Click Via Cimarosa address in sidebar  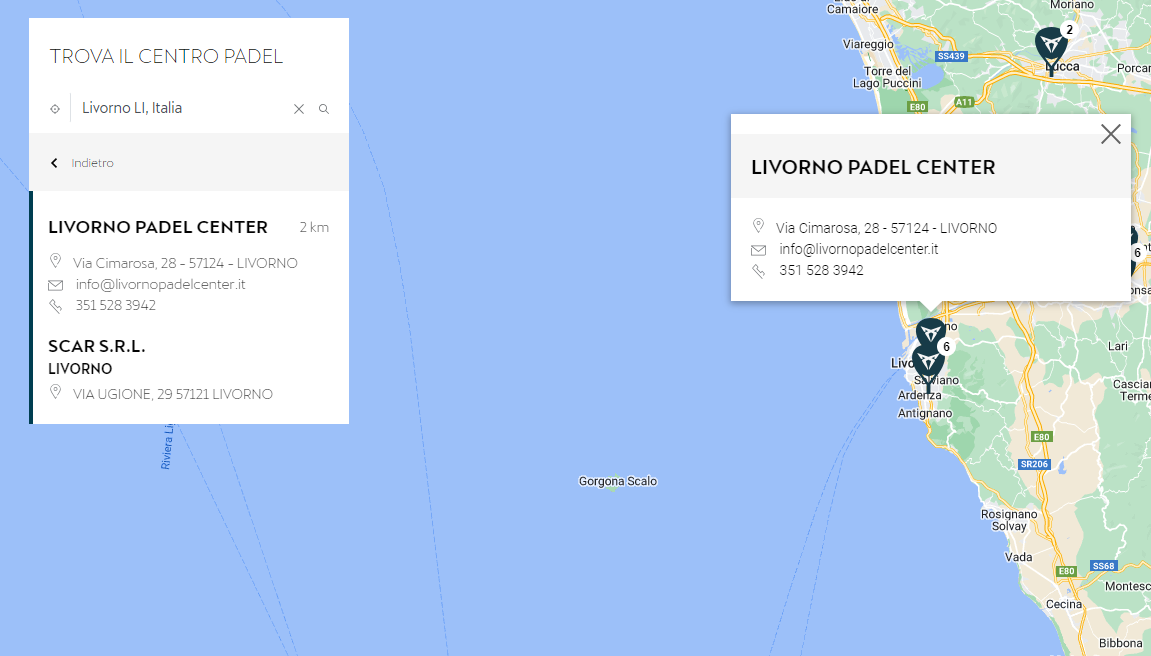point(185,263)
